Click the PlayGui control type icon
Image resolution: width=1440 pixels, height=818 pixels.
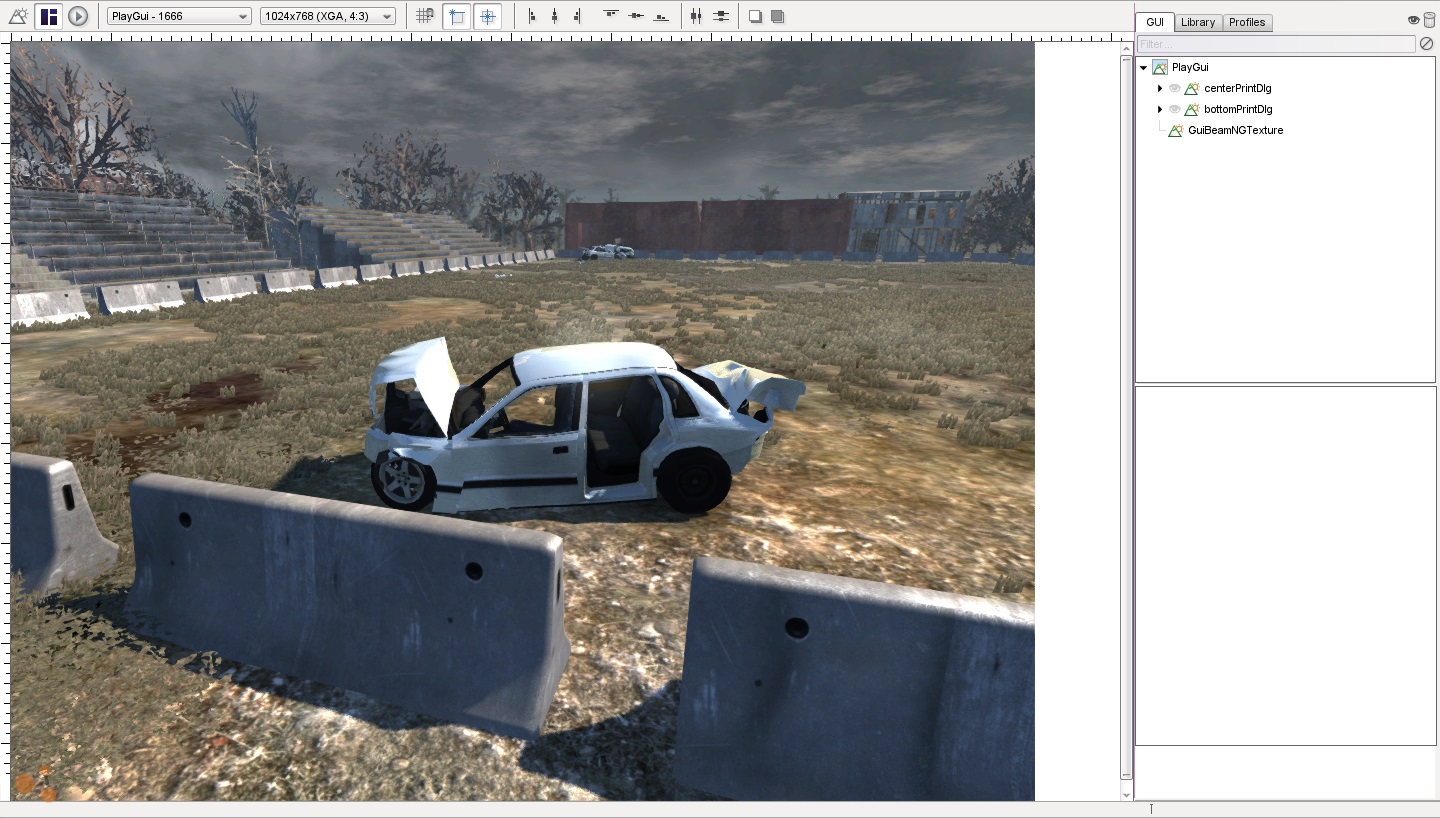1160,67
